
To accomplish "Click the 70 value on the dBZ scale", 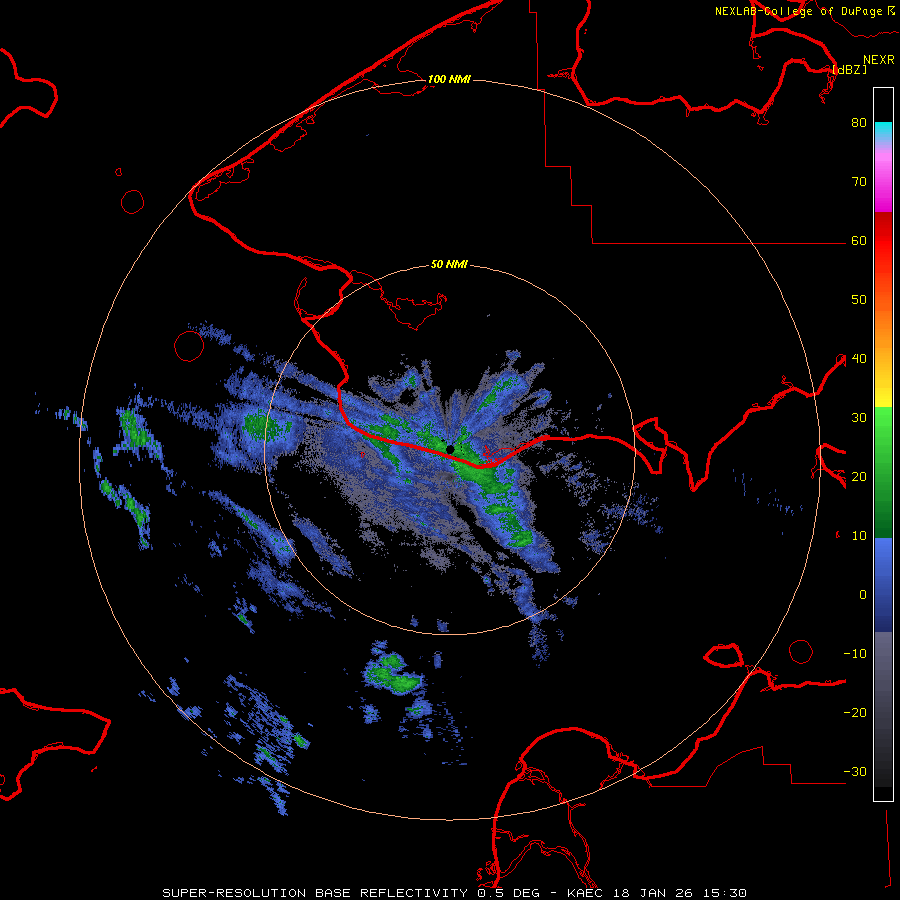I will [x=859, y=182].
